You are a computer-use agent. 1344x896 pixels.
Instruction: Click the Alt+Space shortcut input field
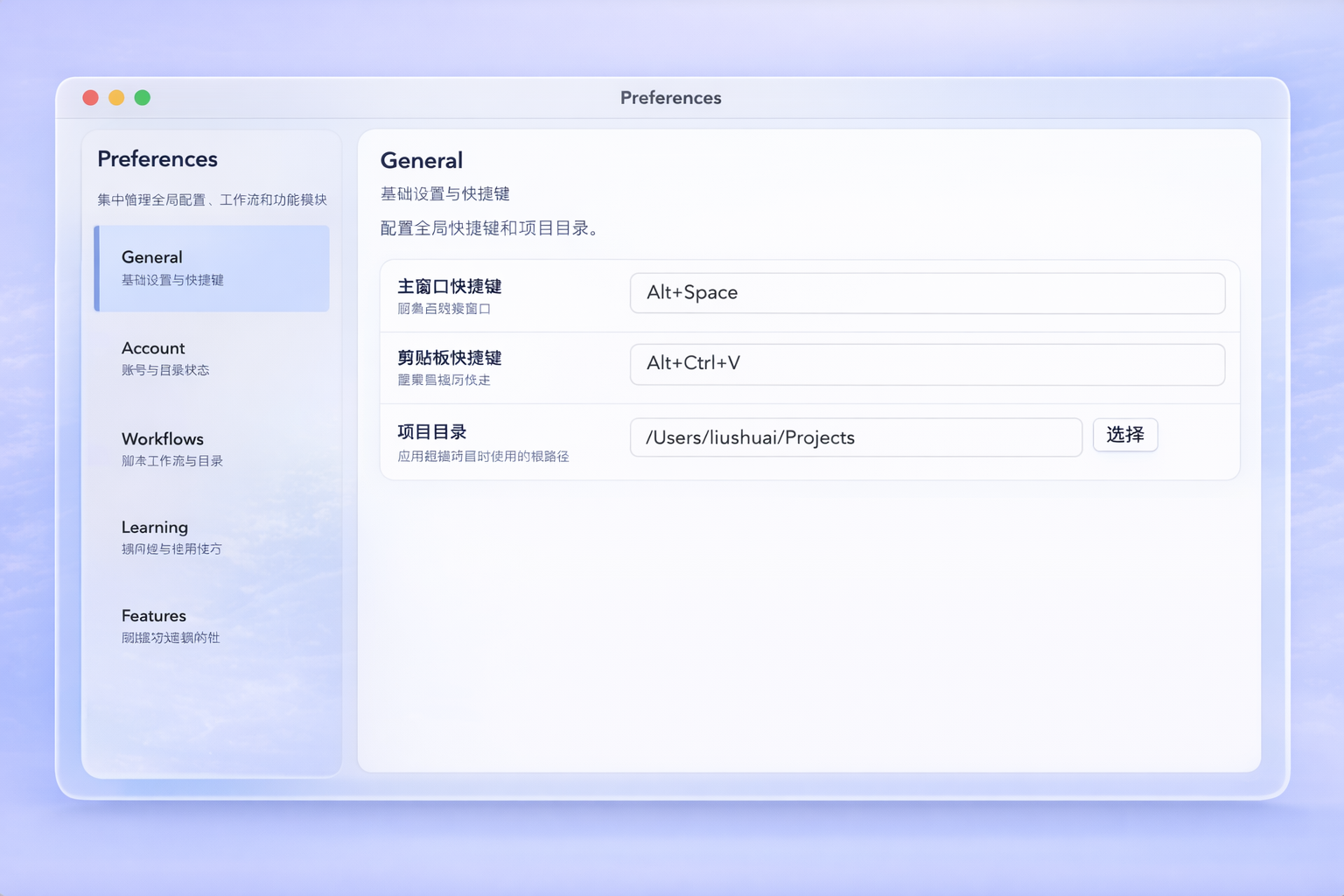click(x=927, y=293)
